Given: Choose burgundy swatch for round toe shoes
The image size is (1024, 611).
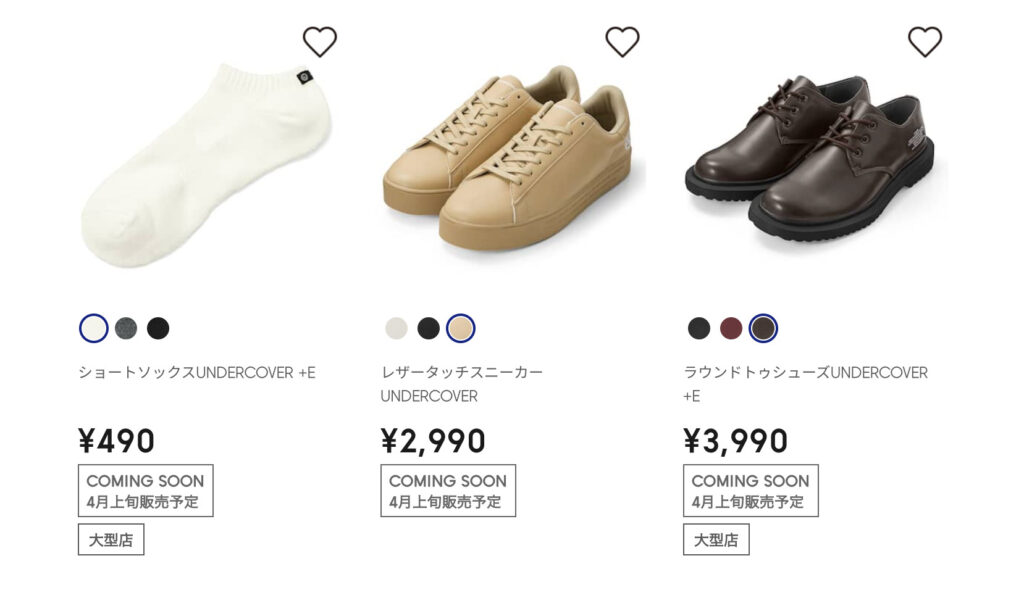Looking at the screenshot, I should tap(731, 328).
